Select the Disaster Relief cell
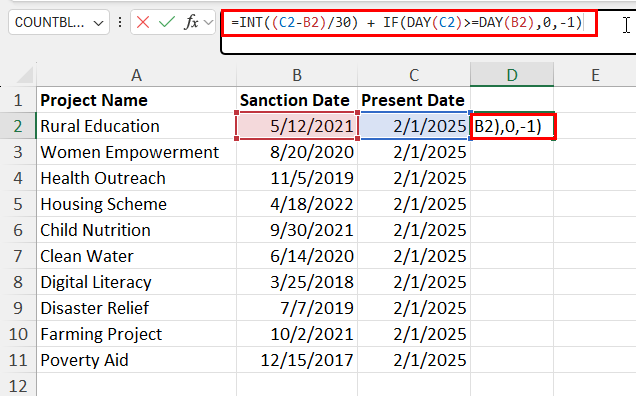 click(x=136, y=308)
